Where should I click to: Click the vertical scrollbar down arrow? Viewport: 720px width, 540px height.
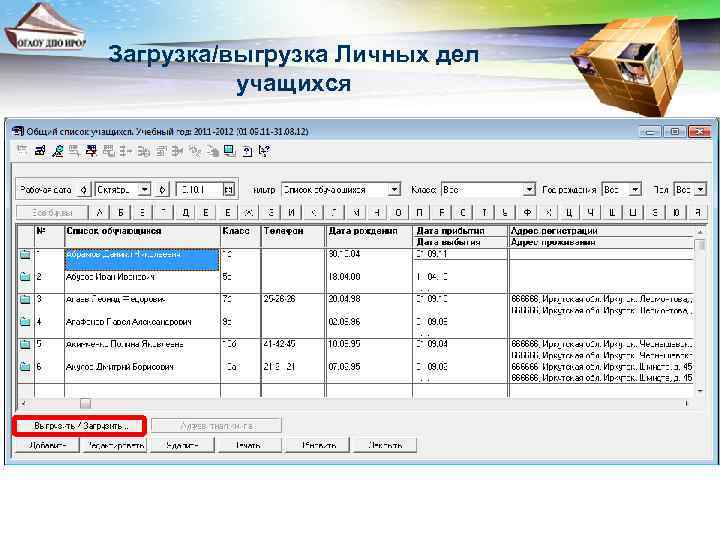point(700,391)
